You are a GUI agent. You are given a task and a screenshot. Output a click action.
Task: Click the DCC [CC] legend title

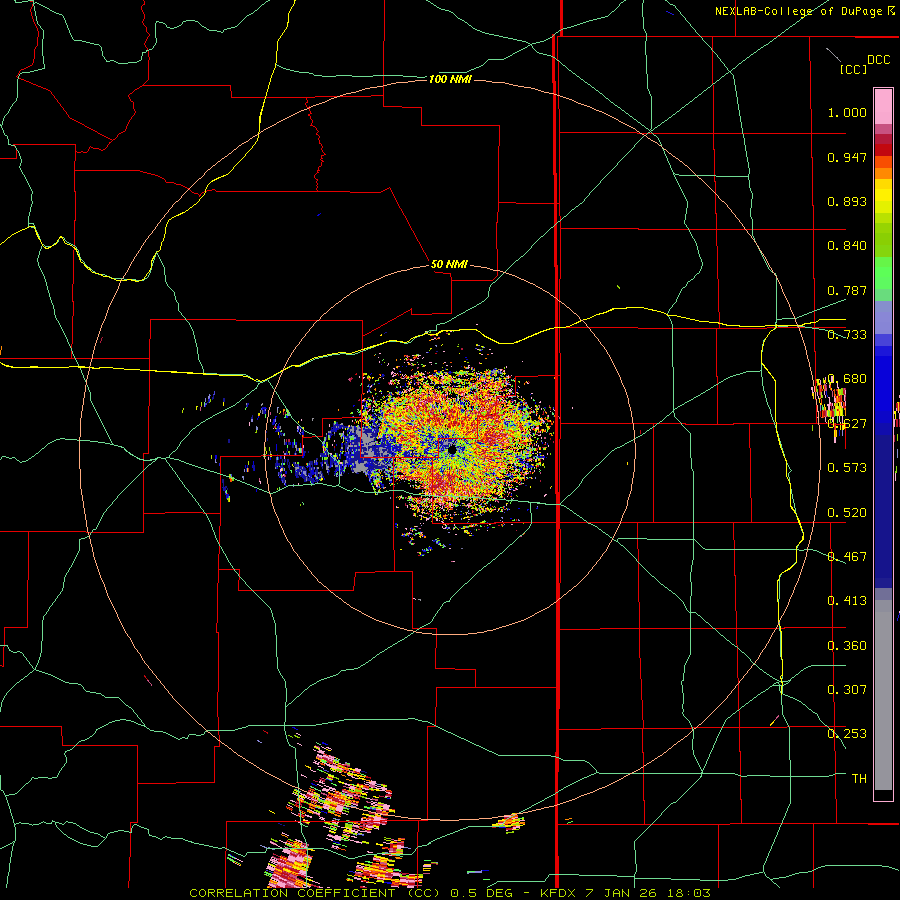click(x=864, y=64)
